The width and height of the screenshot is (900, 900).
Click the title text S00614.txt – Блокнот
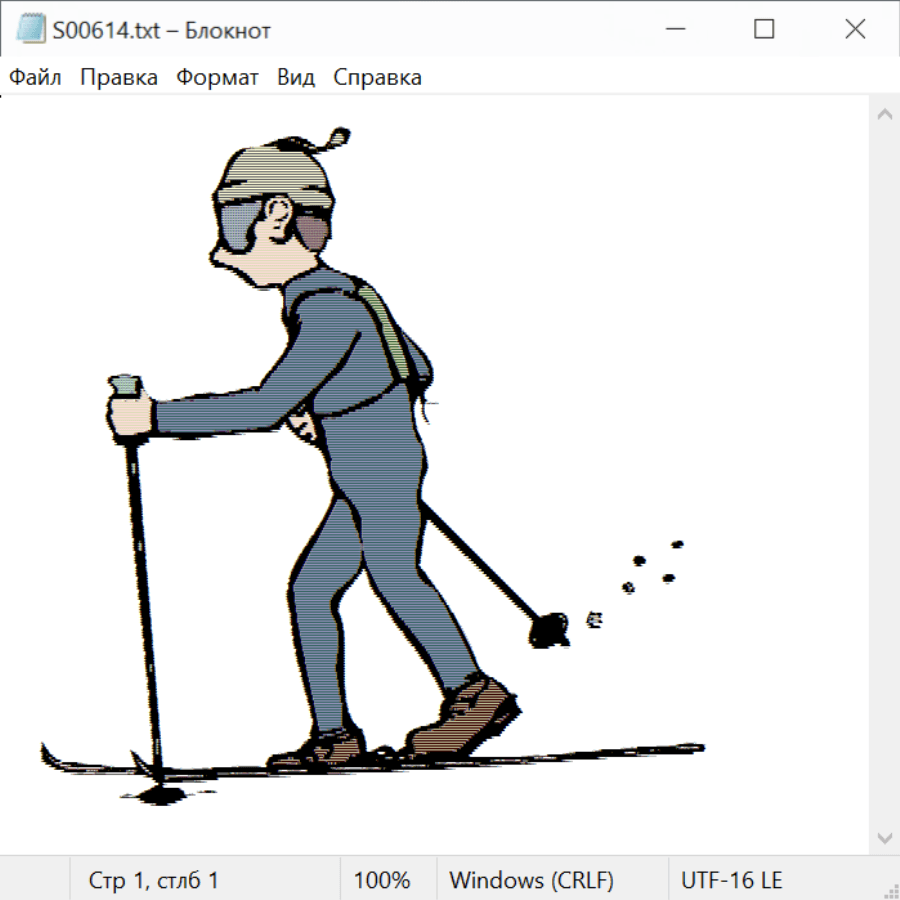coord(161,30)
